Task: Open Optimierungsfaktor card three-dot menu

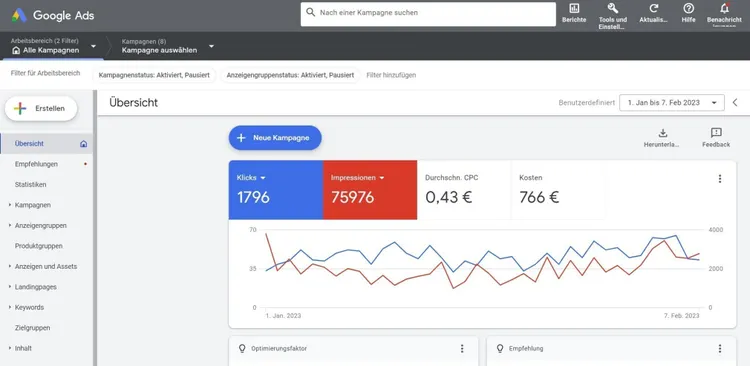Action: [x=462, y=348]
